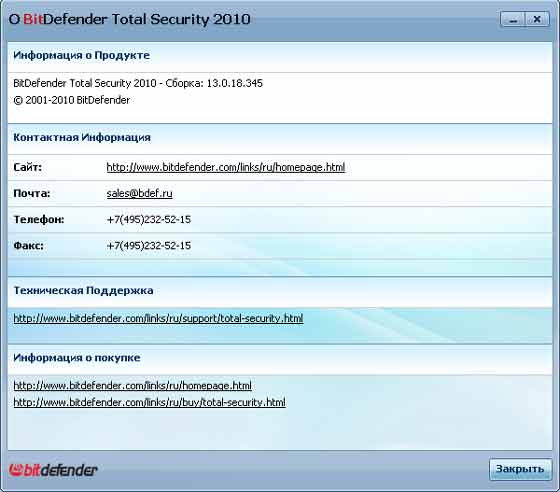Screen dimensions: 560x492
Task: Click the Закрыть button
Action: tap(520, 469)
